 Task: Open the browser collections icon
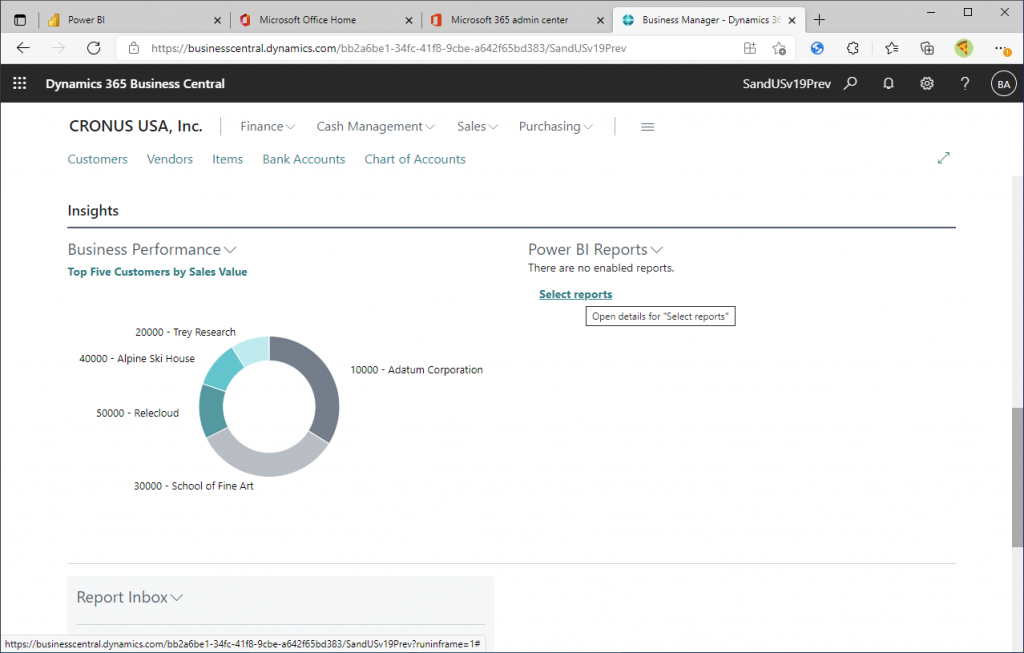pyautogui.click(x=927, y=48)
